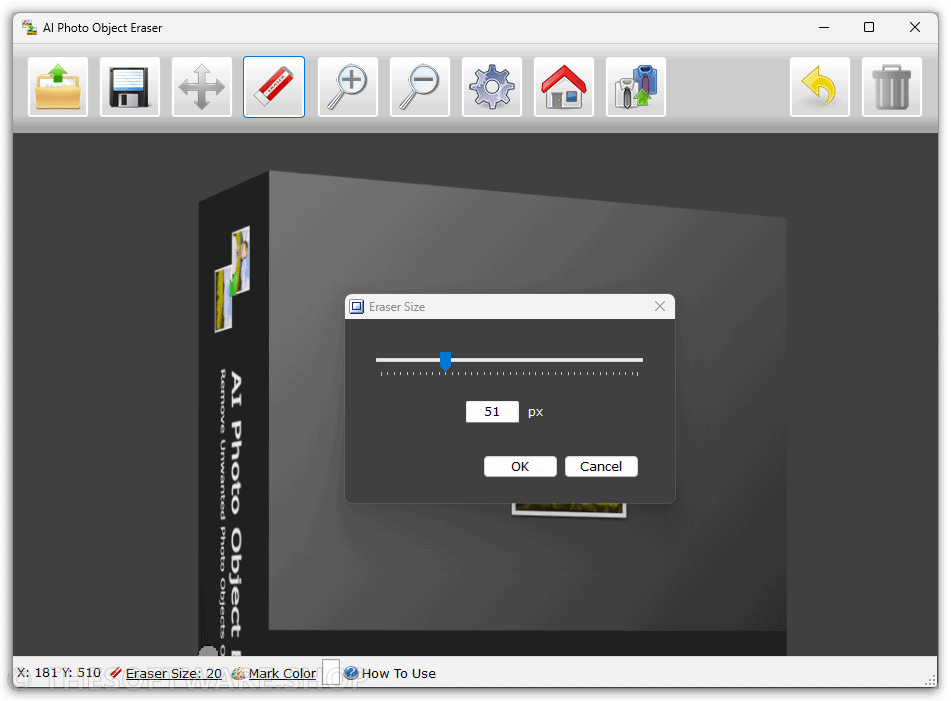Click the AI Photo Object Eraser app icon
The width and height of the screenshot is (951, 701).
29,27
